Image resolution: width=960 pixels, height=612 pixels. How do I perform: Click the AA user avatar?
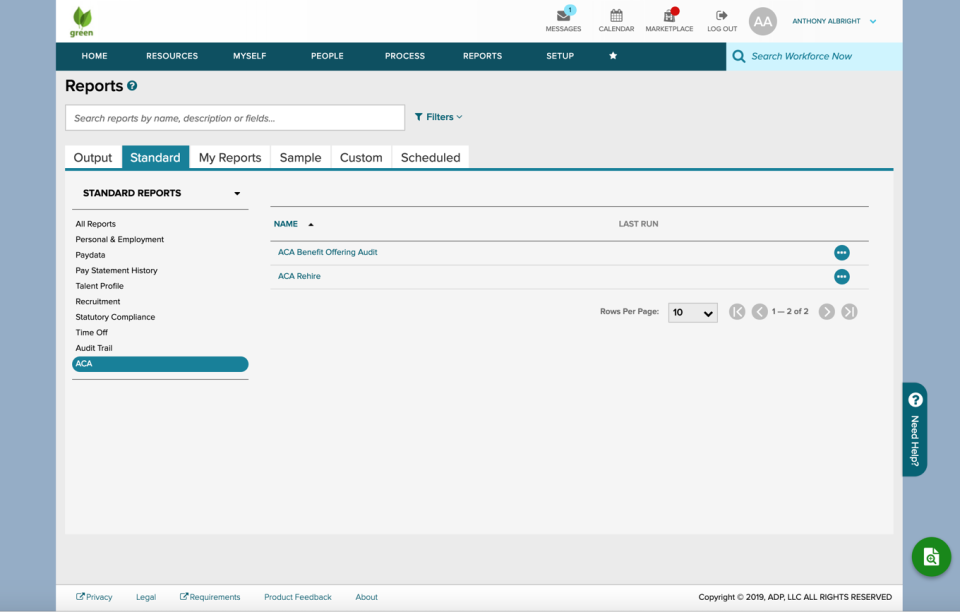pyautogui.click(x=762, y=22)
